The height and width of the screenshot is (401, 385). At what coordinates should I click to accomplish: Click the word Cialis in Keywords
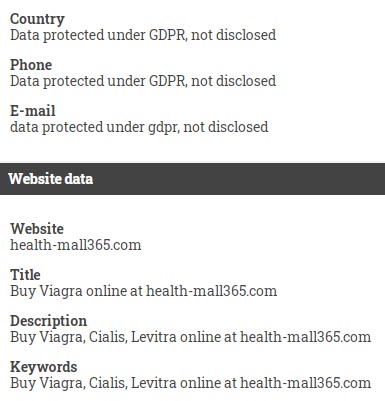click(108, 383)
